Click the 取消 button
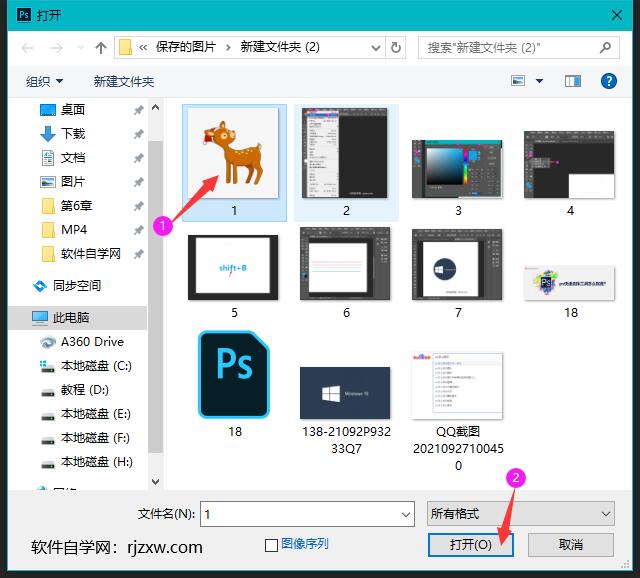Screen dimensions: 640x578 [x=571, y=545]
